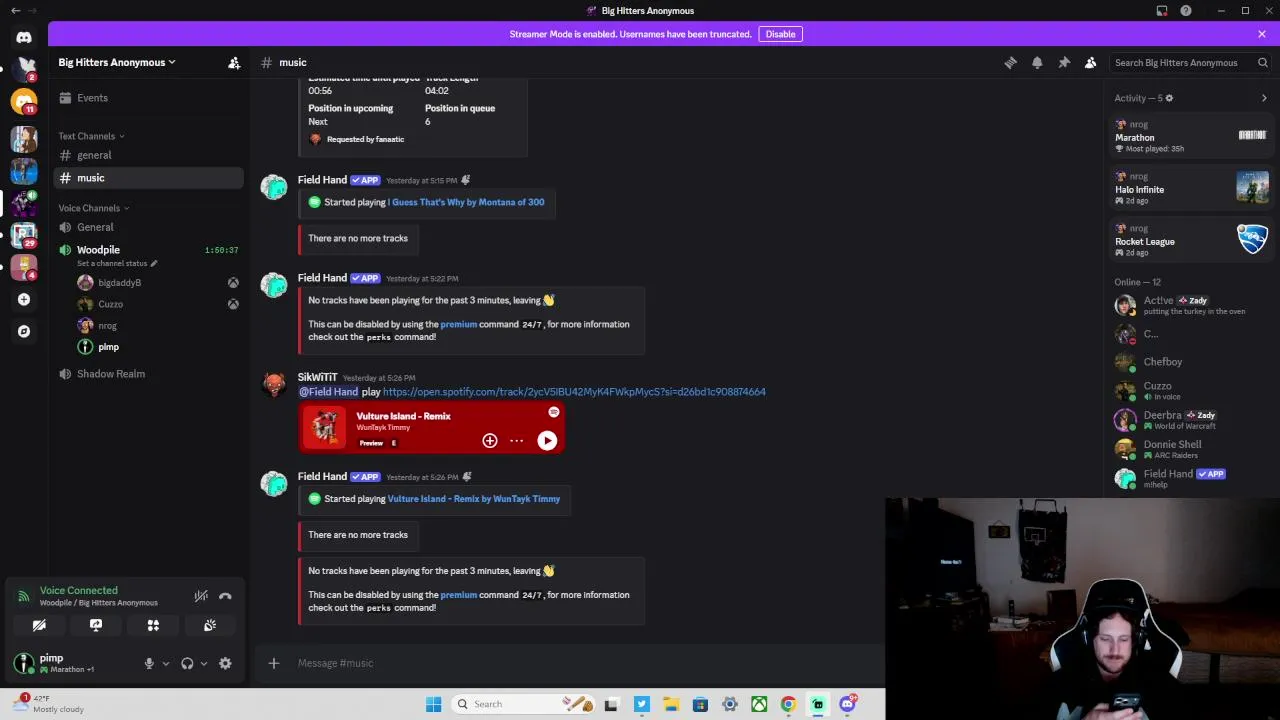Open Discord direct messages home icon
The image size is (1280, 720).
click(x=24, y=37)
